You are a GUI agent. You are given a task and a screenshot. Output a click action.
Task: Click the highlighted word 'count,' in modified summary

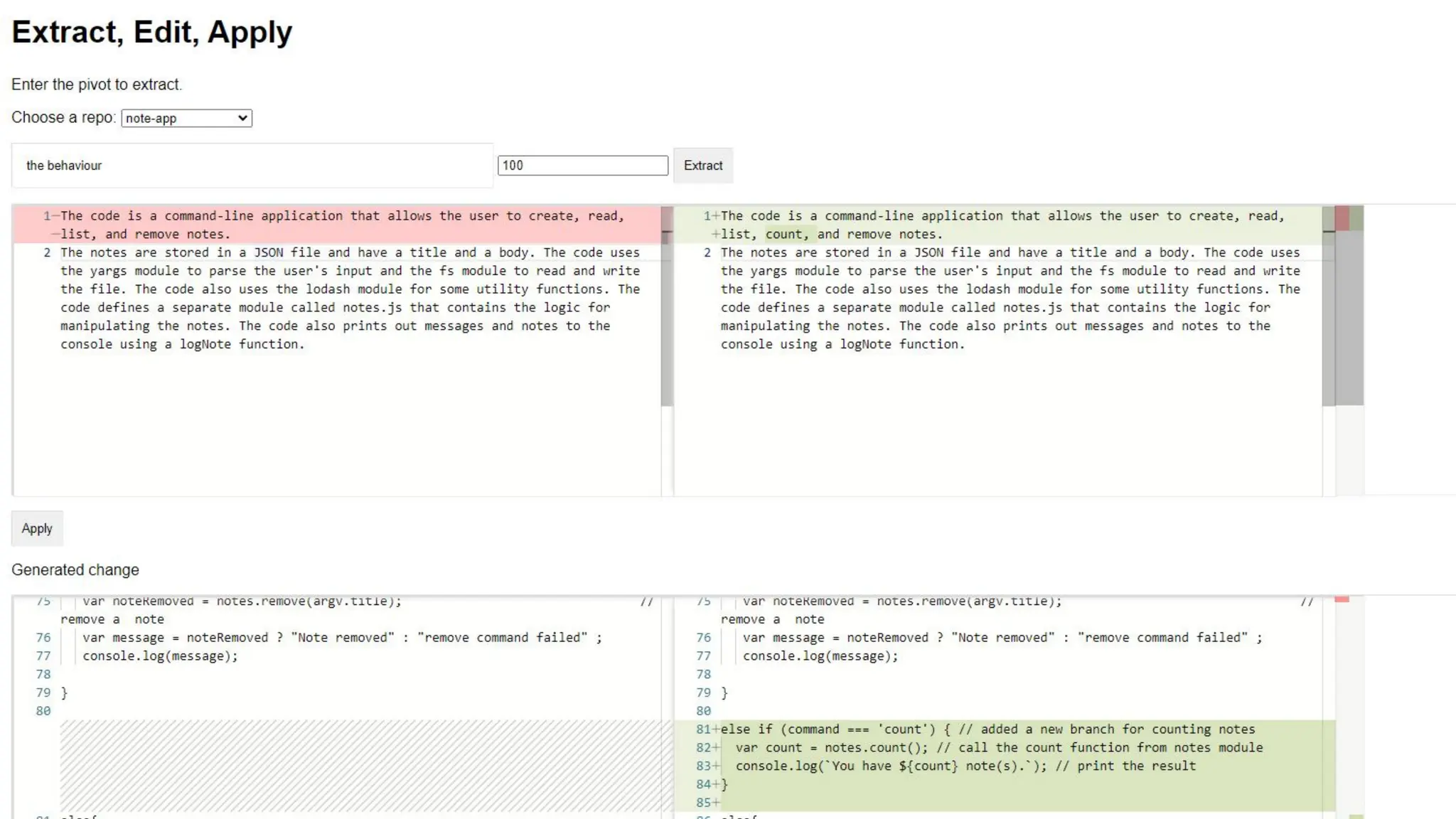[x=786, y=235]
